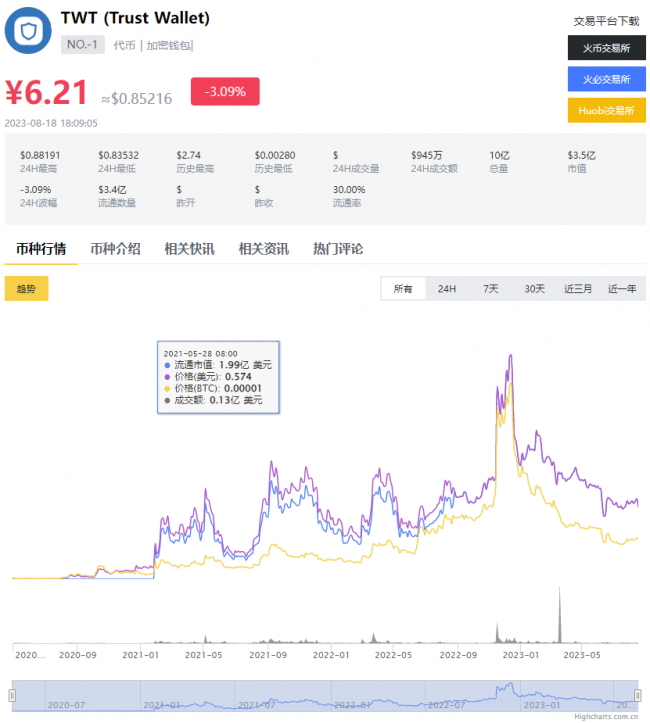The image size is (650, 723).
Task: Click the ≈$0.85216 dollar price
Action: pyautogui.click(x=137, y=99)
